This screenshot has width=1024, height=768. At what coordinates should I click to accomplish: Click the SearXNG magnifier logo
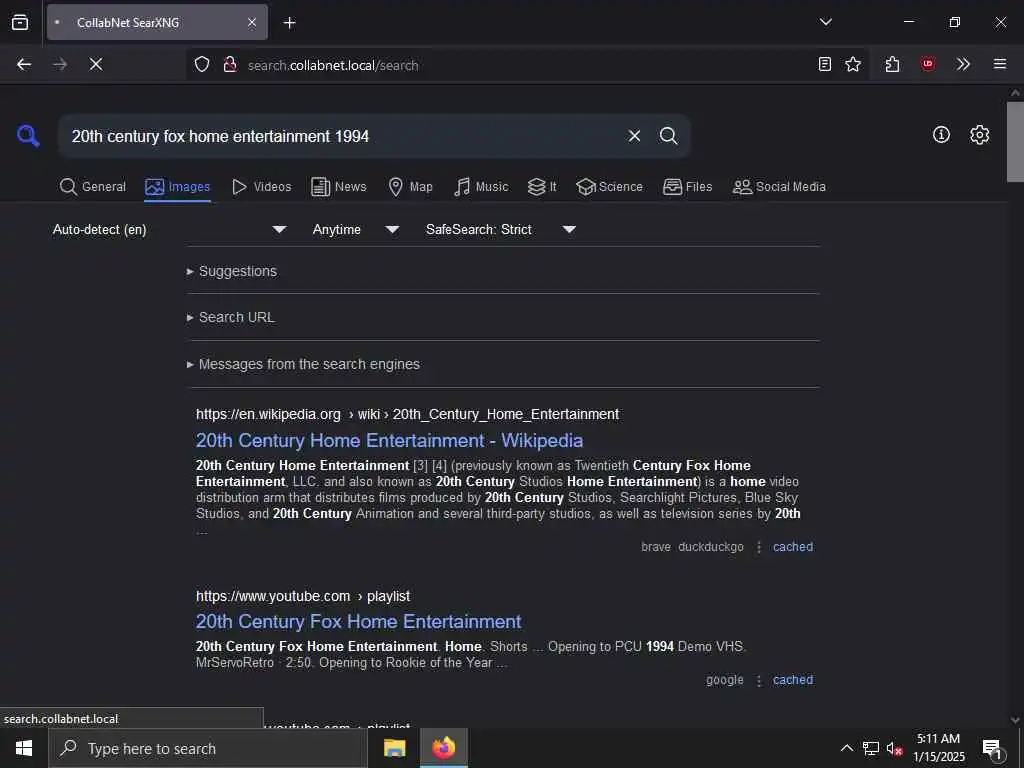click(x=28, y=136)
